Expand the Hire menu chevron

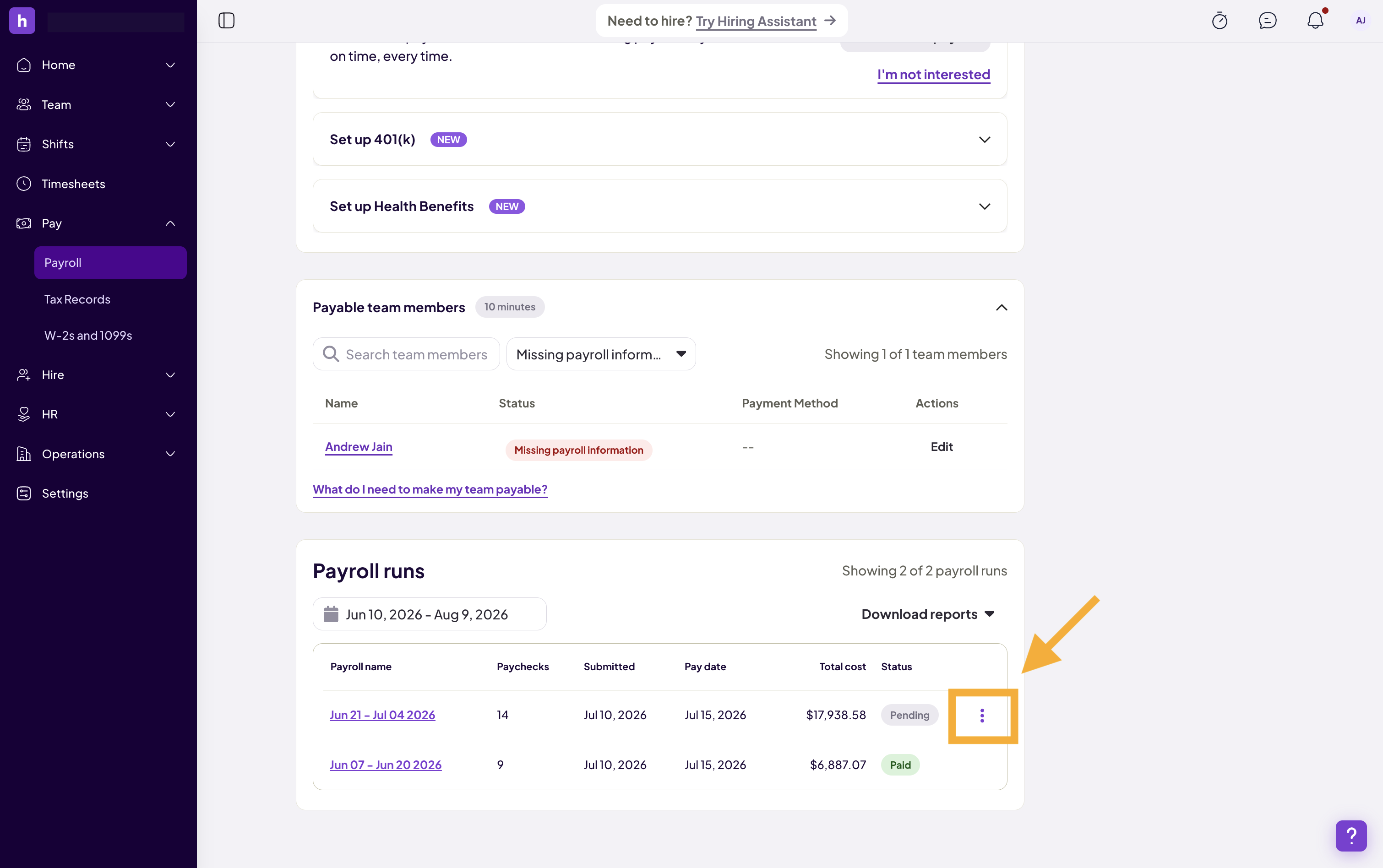point(170,375)
